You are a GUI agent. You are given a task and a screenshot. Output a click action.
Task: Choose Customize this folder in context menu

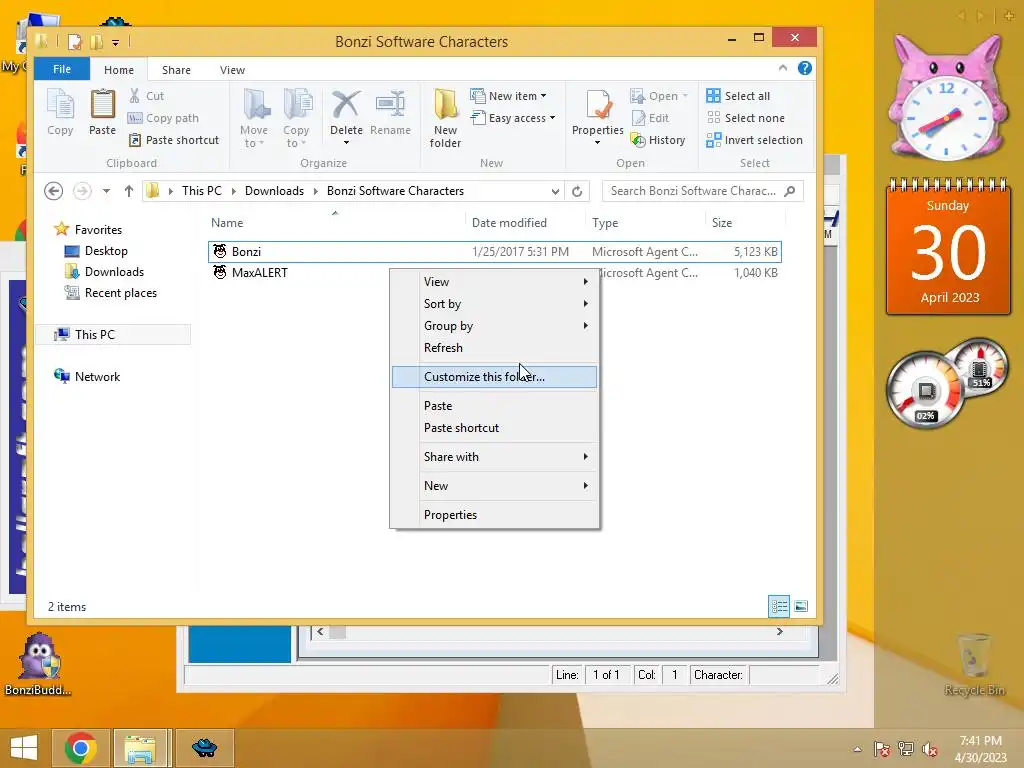494,377
